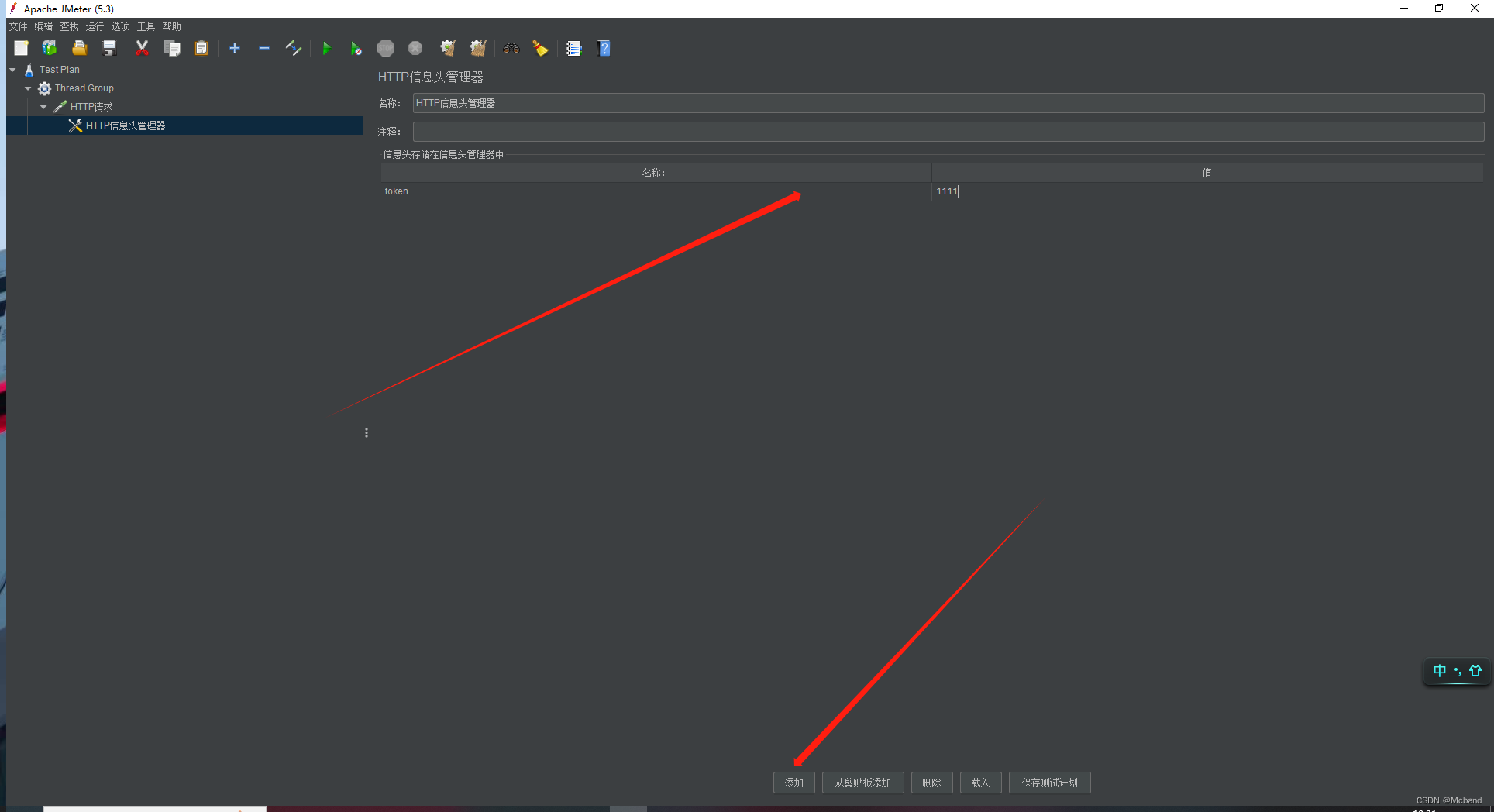
Task: Select the Test Plan flask icon
Action: click(29, 70)
